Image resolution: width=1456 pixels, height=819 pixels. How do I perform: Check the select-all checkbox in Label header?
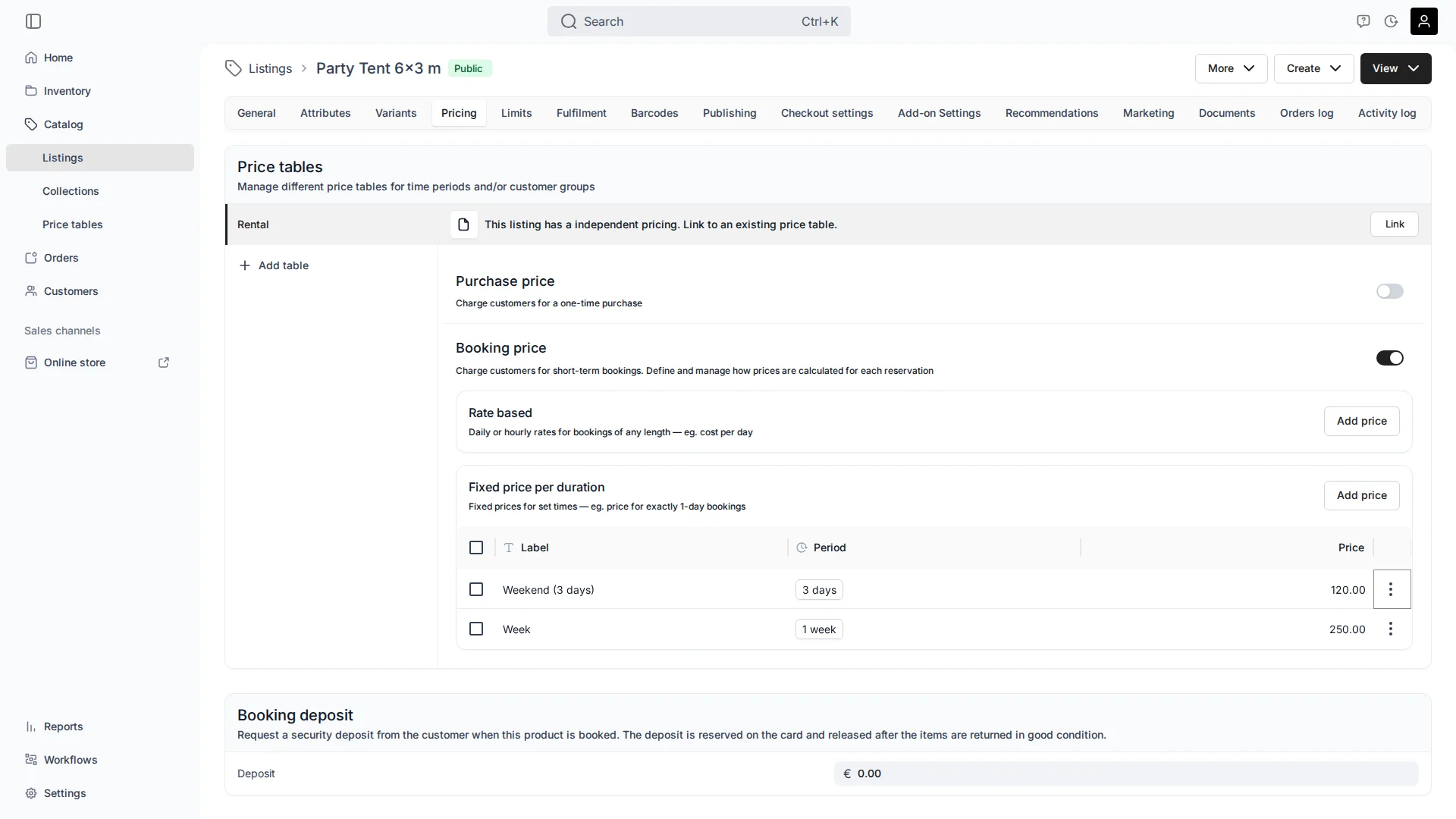(x=476, y=548)
